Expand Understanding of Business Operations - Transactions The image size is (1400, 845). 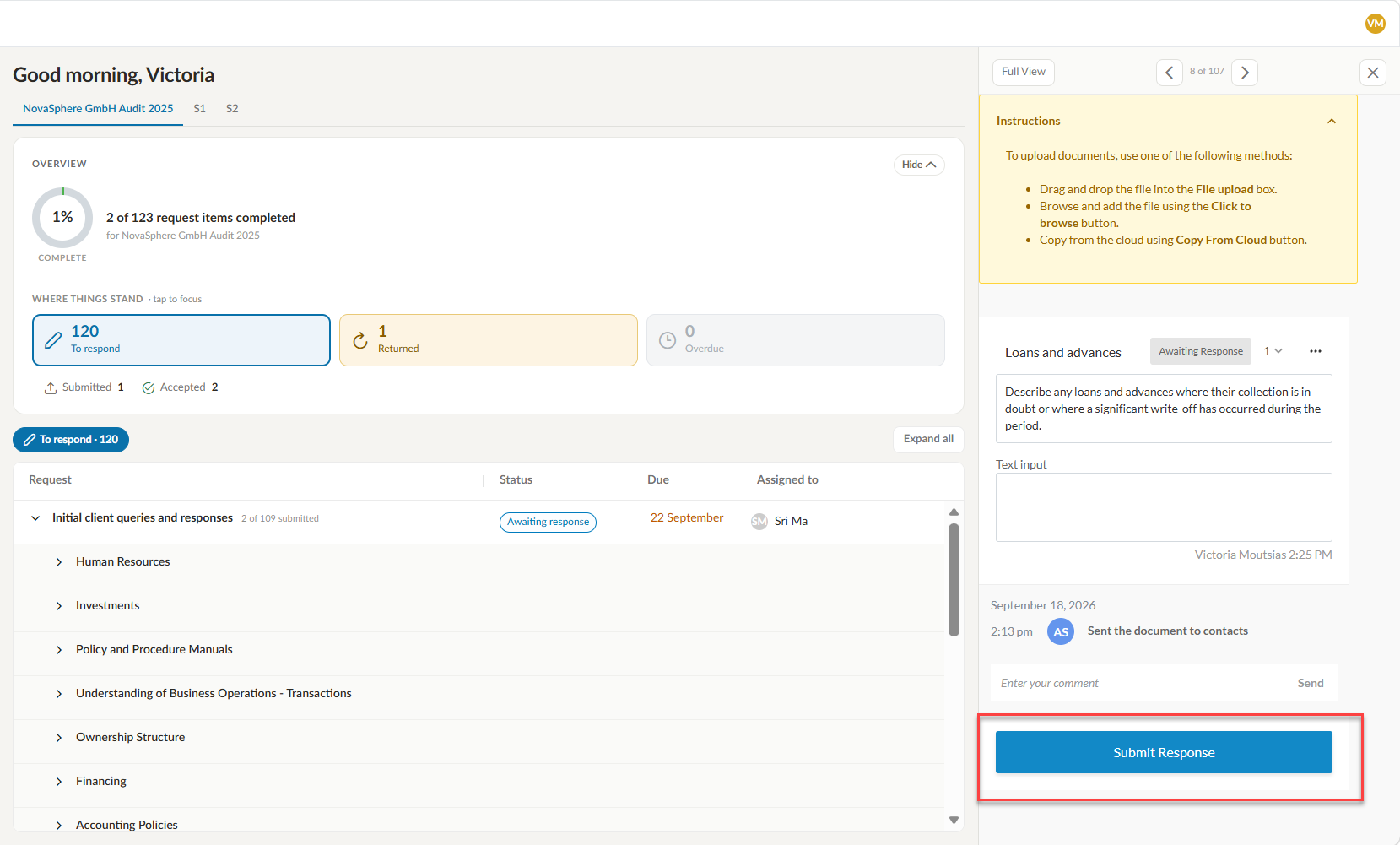point(59,694)
